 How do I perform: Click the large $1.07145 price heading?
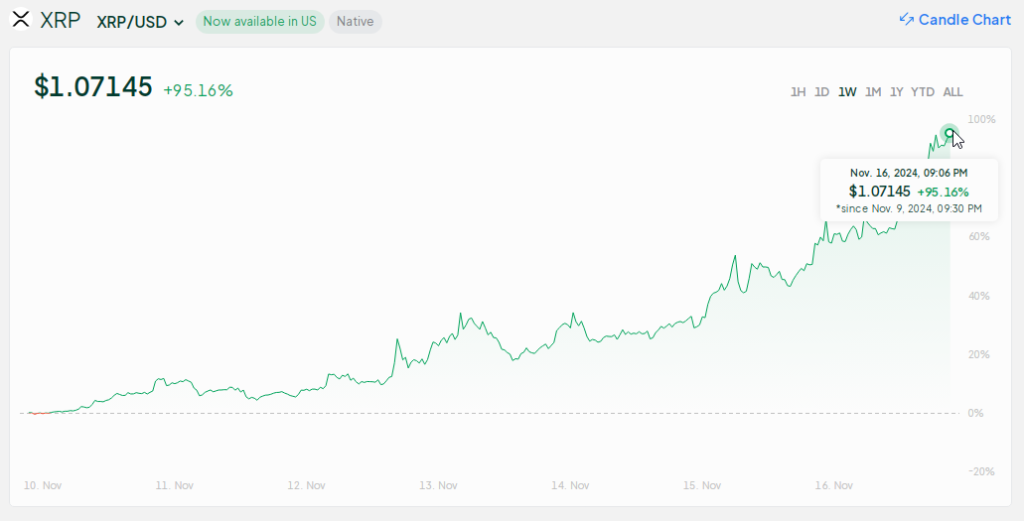pyautogui.click(x=93, y=87)
